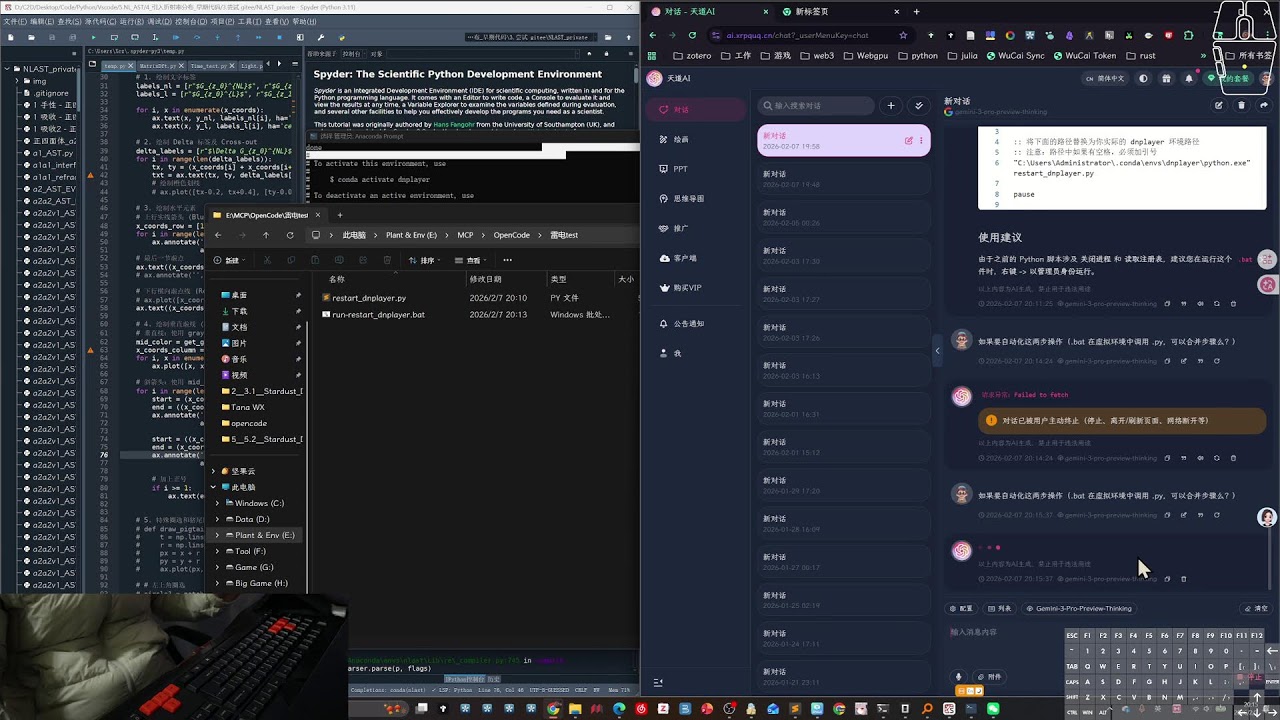The width and height of the screenshot is (1280, 720).
Task: Bookmark this page with the star icon
Action: [x=903, y=35]
